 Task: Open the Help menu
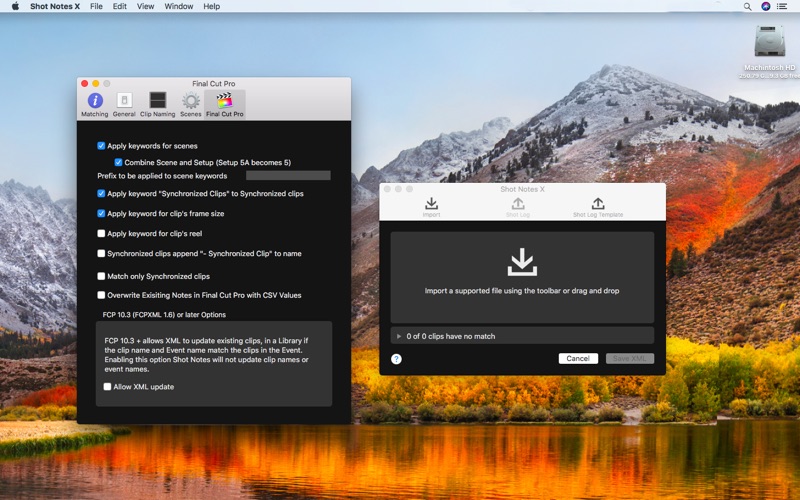click(x=212, y=7)
